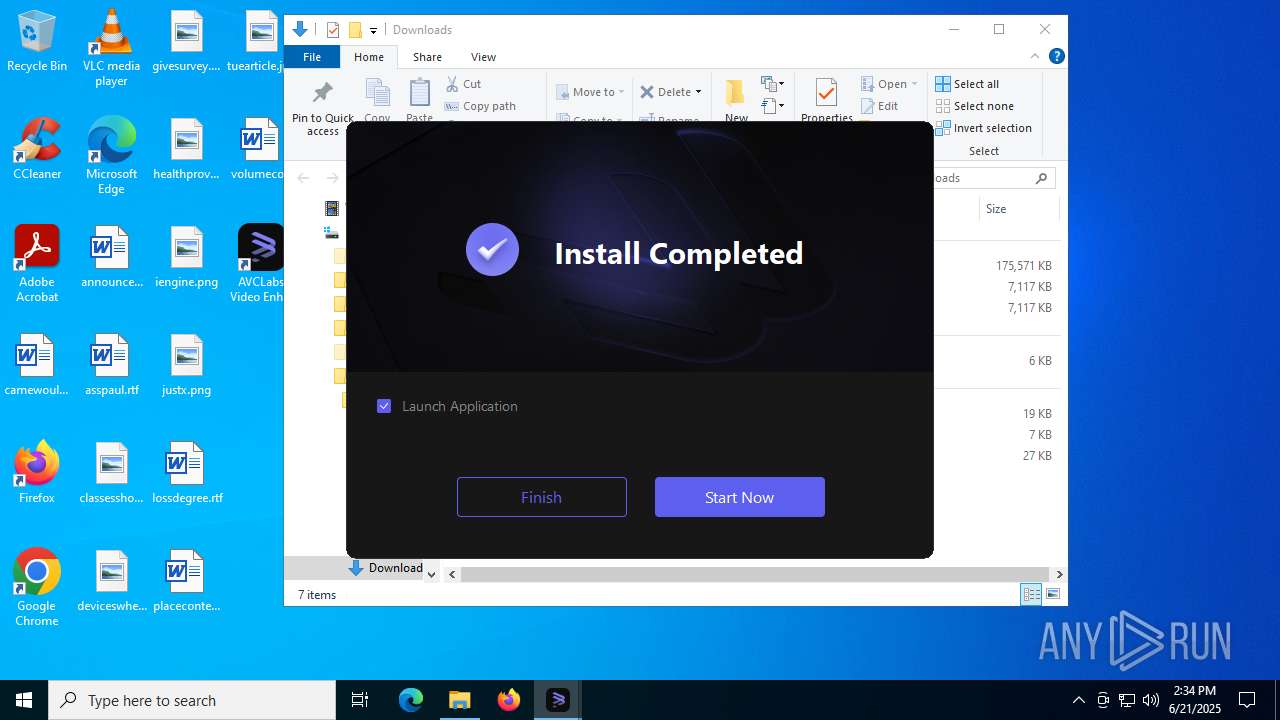This screenshot has width=1280, height=720.
Task: Switch to Home tab in Explorer
Action: [x=369, y=57]
